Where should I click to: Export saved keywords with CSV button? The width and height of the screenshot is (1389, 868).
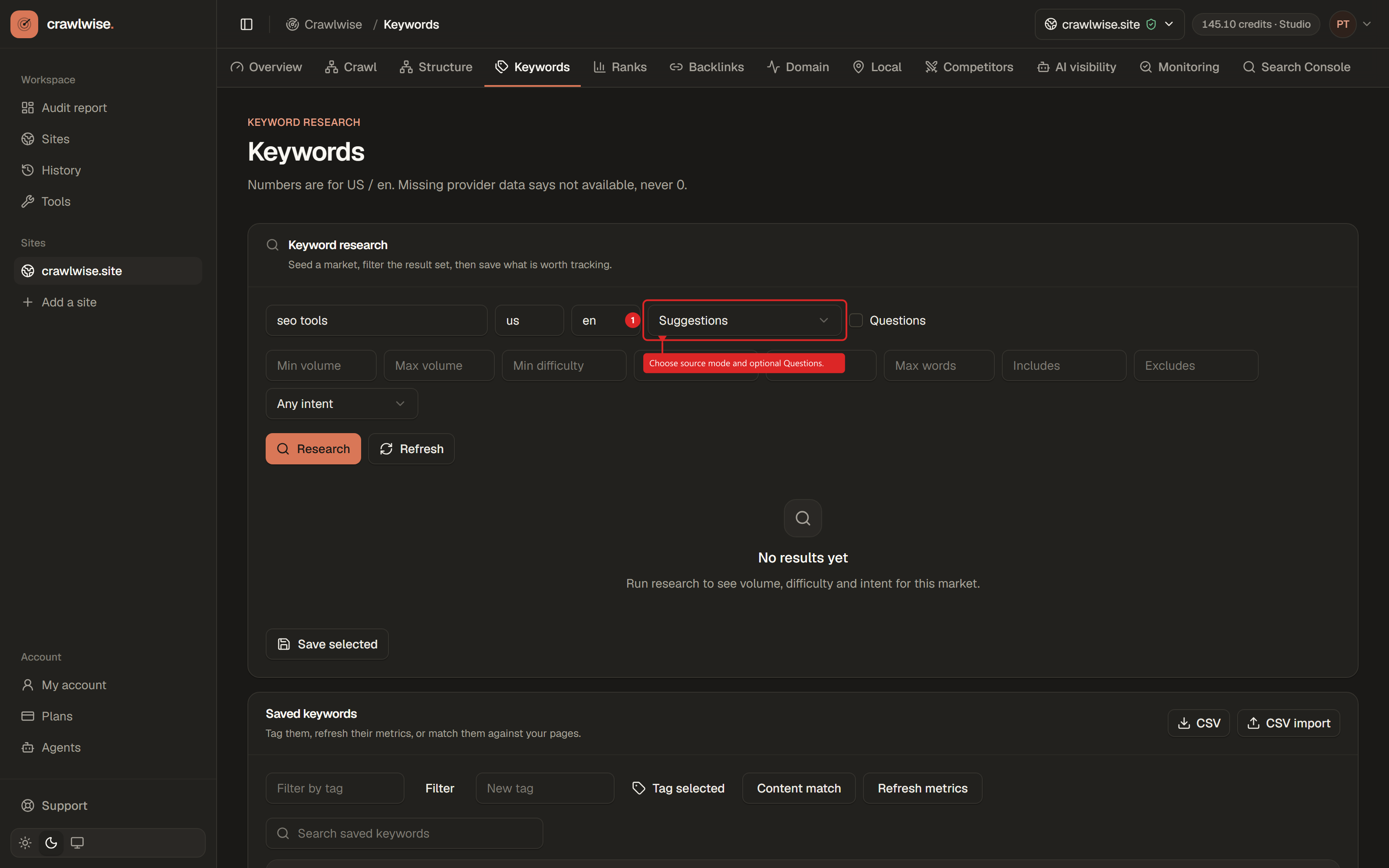click(1198, 723)
